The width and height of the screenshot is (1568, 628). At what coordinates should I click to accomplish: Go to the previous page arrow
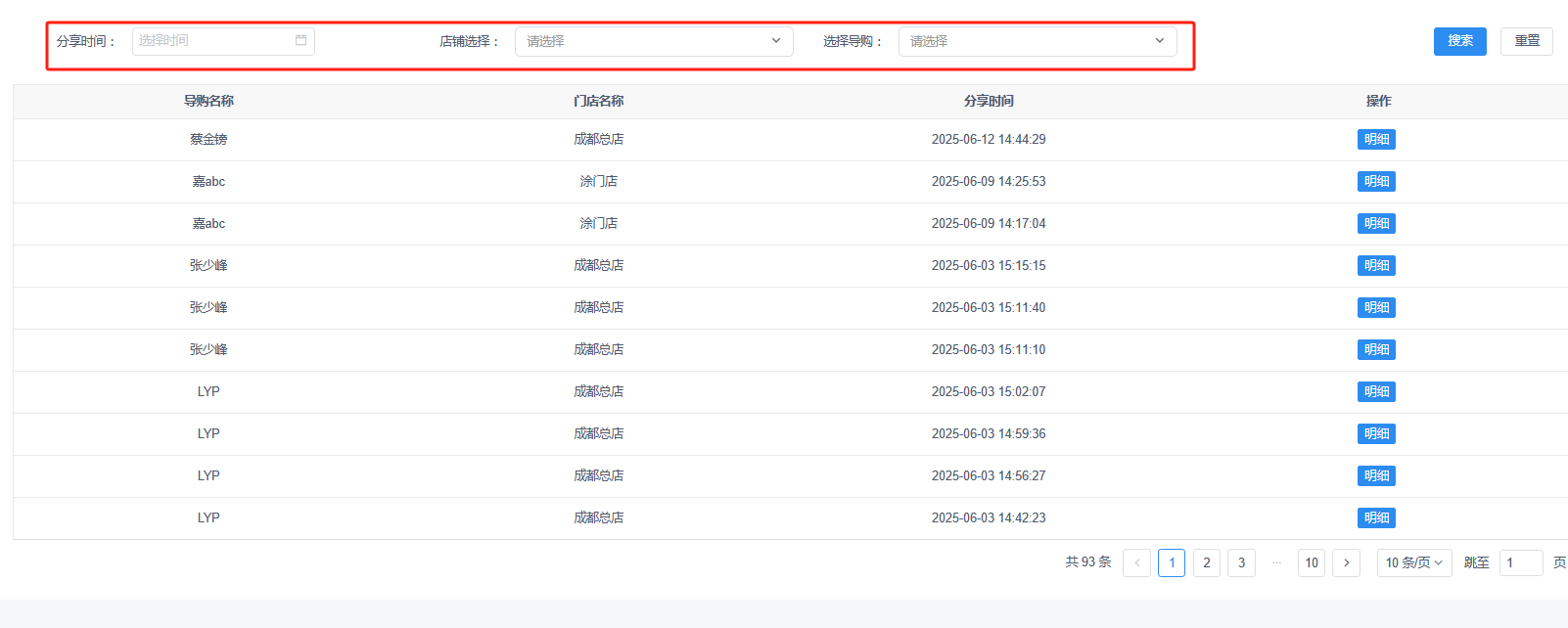click(1136, 563)
